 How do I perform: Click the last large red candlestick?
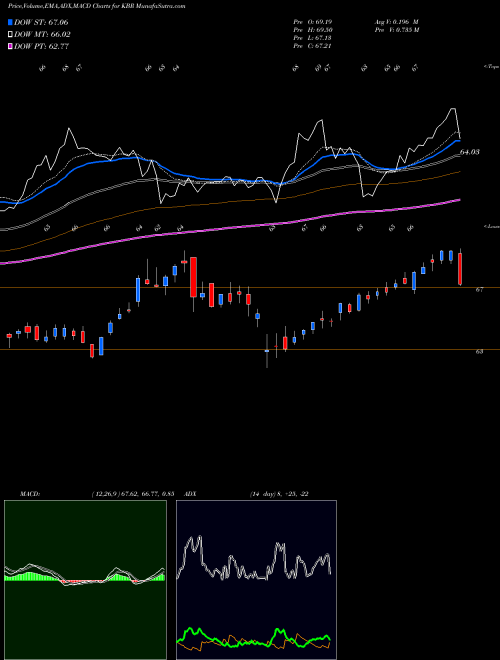(460, 268)
